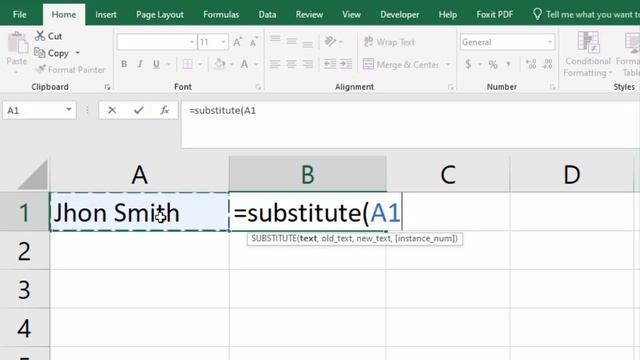Decrease font size with small A
Viewport: 640px width, 360px height.
pos(253,42)
